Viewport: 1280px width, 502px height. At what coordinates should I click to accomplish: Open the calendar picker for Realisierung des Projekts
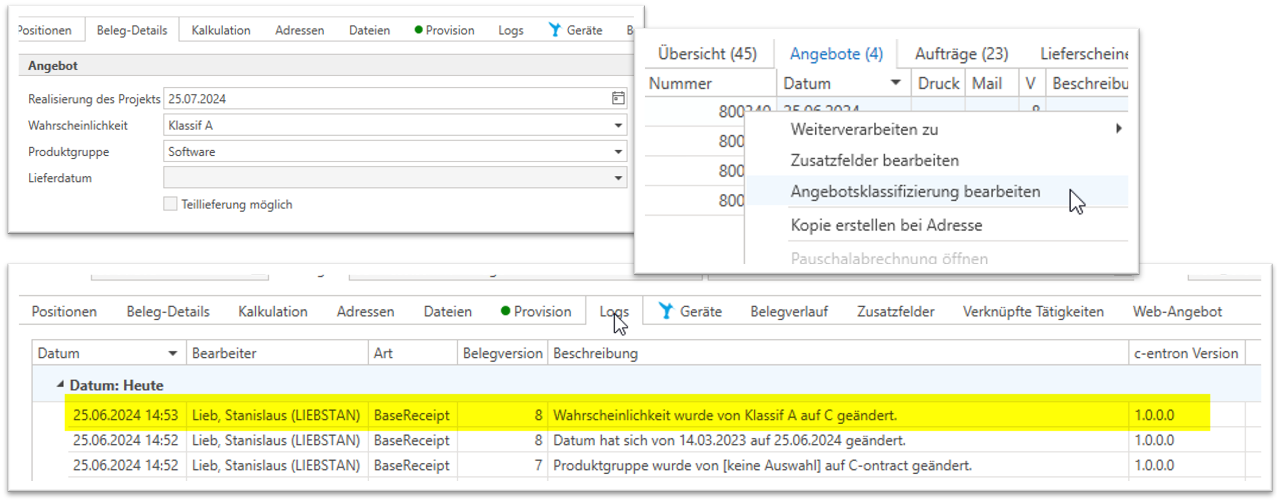click(x=618, y=98)
